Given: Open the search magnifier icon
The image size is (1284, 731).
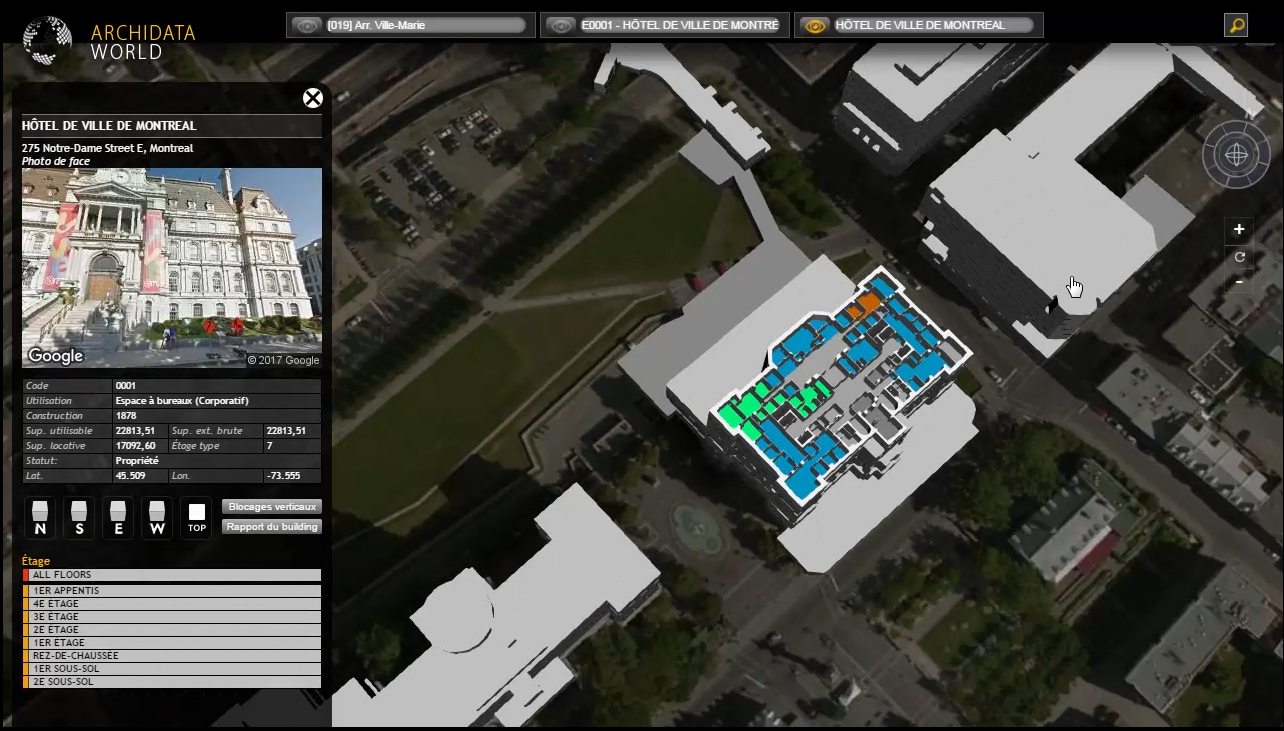Looking at the screenshot, I should (1236, 25).
